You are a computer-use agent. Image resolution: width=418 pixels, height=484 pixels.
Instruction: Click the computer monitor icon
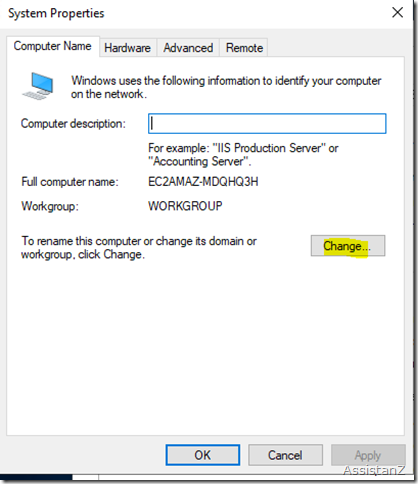tap(38, 86)
